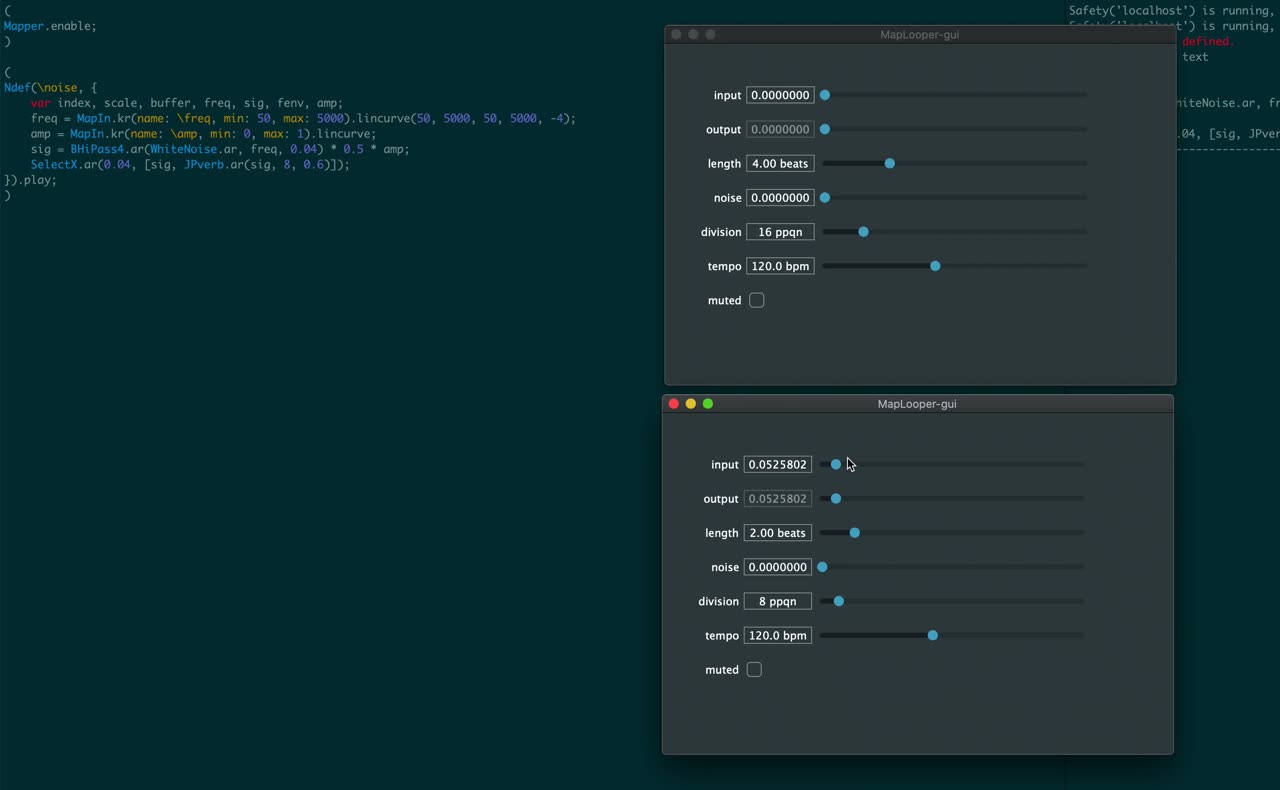This screenshot has height=790, width=1280.
Task: Click the 'var index, scale, buffer' code line
Action: 187,103
